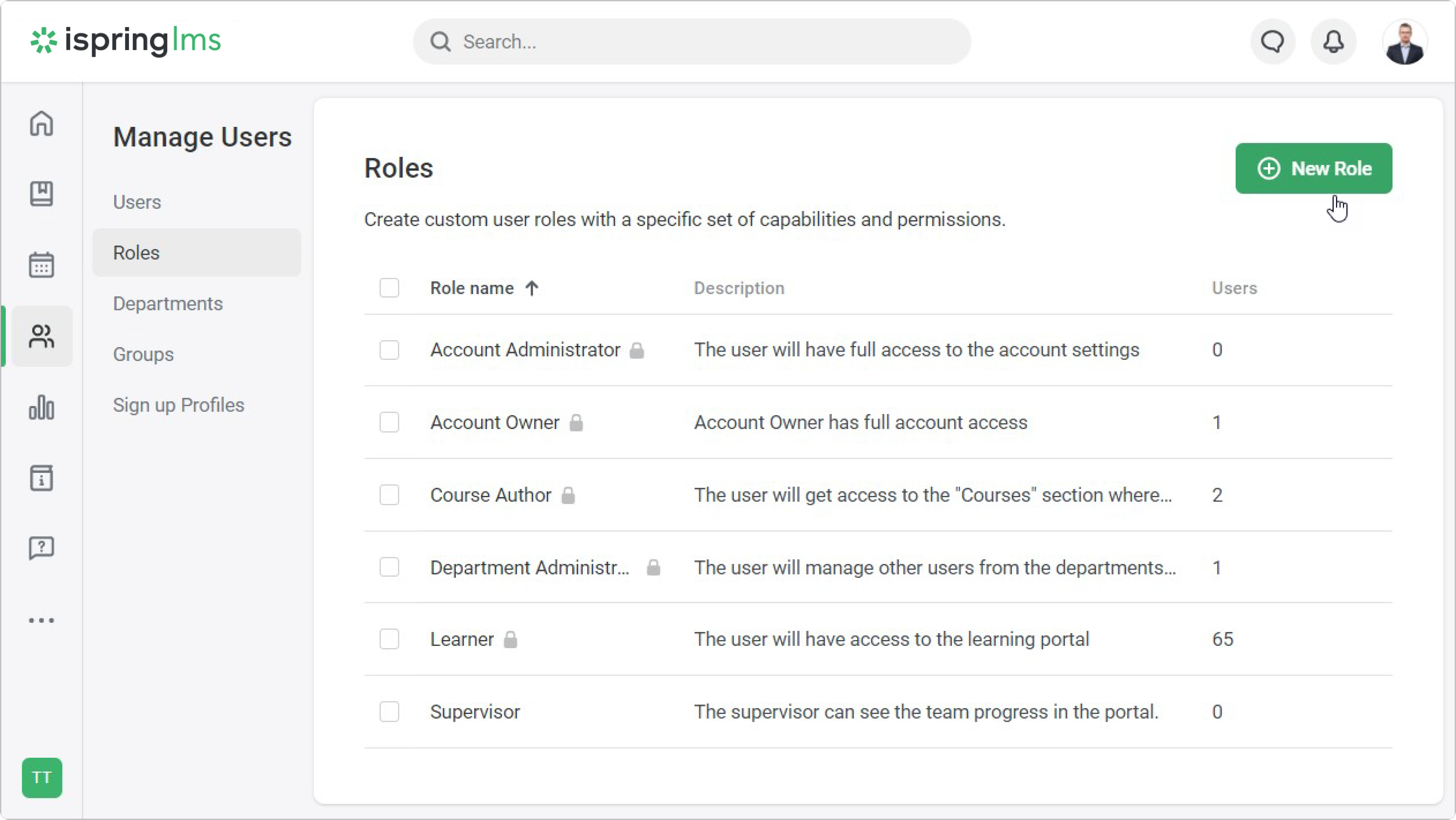This screenshot has height=820, width=1456.
Task: Open the Reports bar chart icon
Action: pos(41,407)
